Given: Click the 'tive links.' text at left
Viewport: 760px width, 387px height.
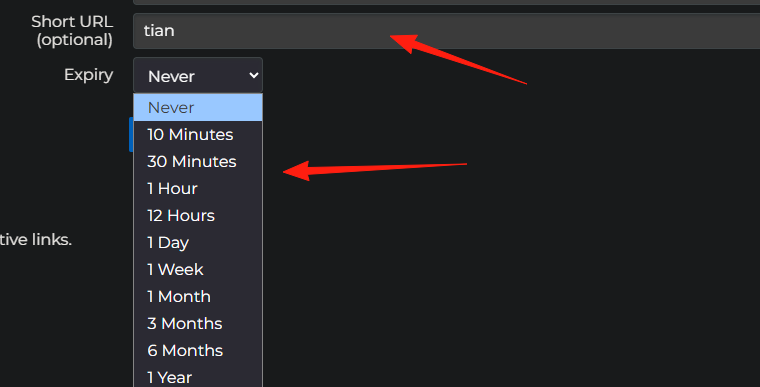Looking at the screenshot, I should tap(36, 239).
